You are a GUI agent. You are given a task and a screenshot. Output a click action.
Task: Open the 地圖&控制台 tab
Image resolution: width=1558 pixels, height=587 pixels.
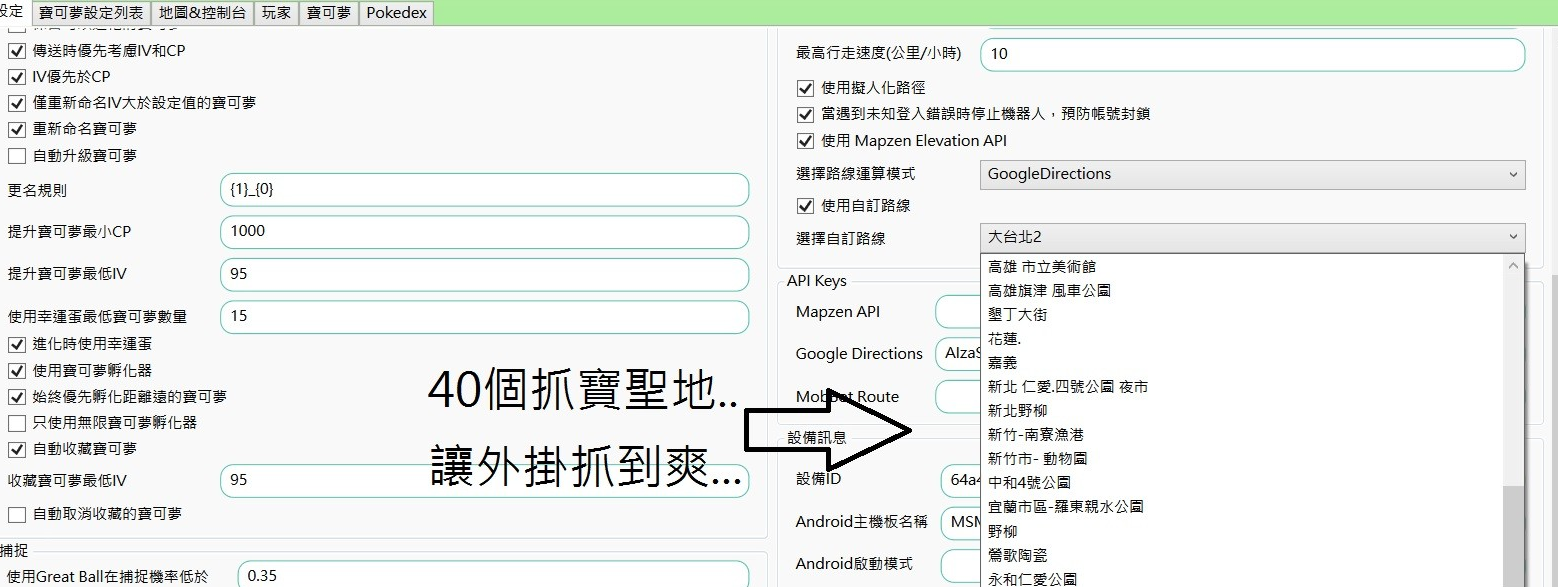[x=203, y=13]
